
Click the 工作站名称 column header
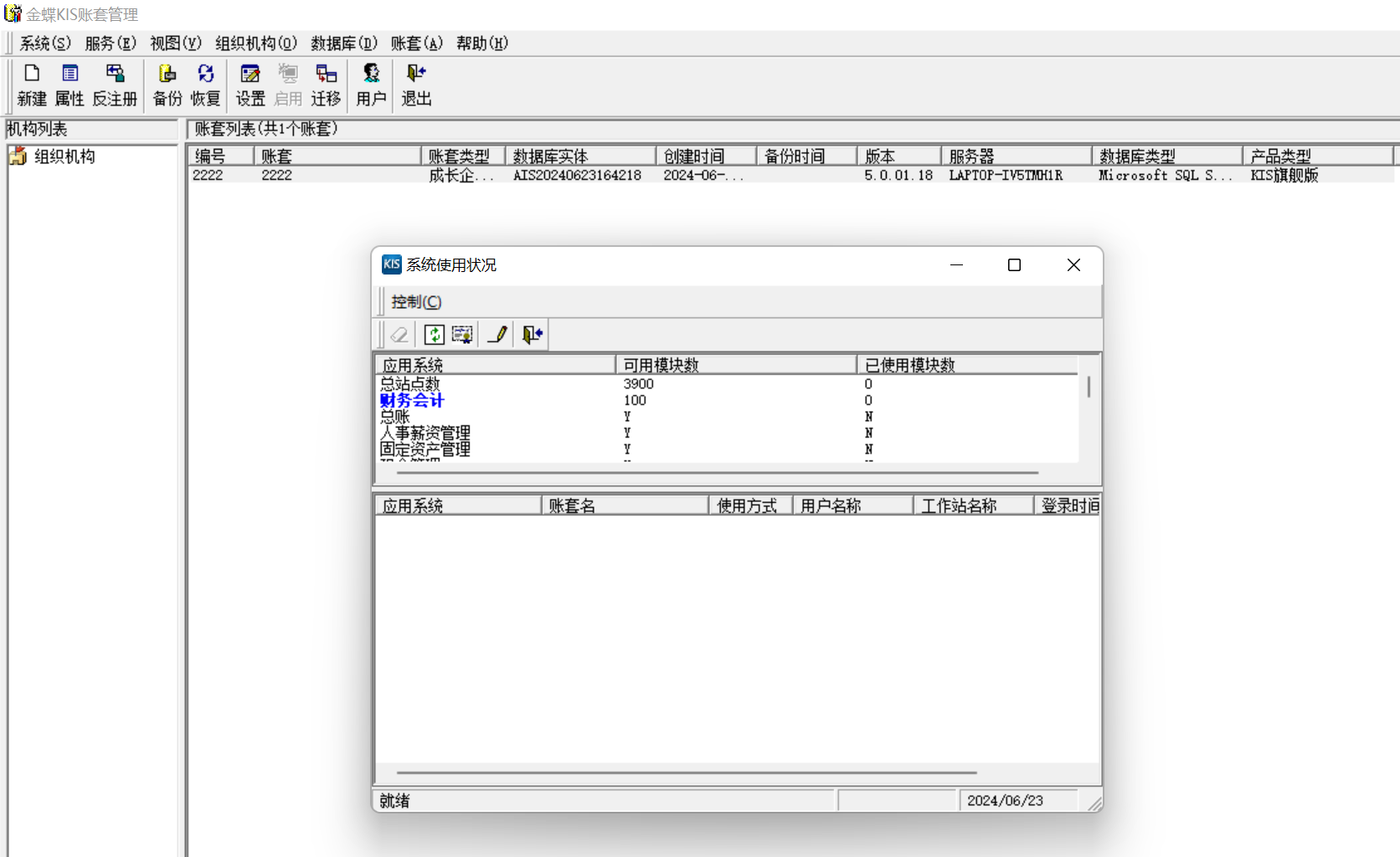click(x=974, y=505)
